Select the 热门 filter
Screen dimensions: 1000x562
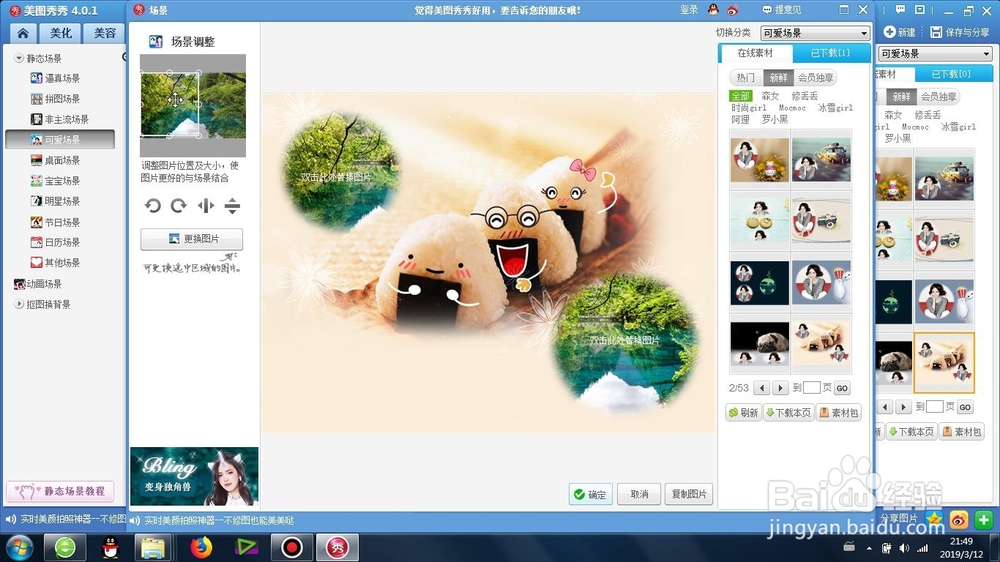tap(746, 78)
